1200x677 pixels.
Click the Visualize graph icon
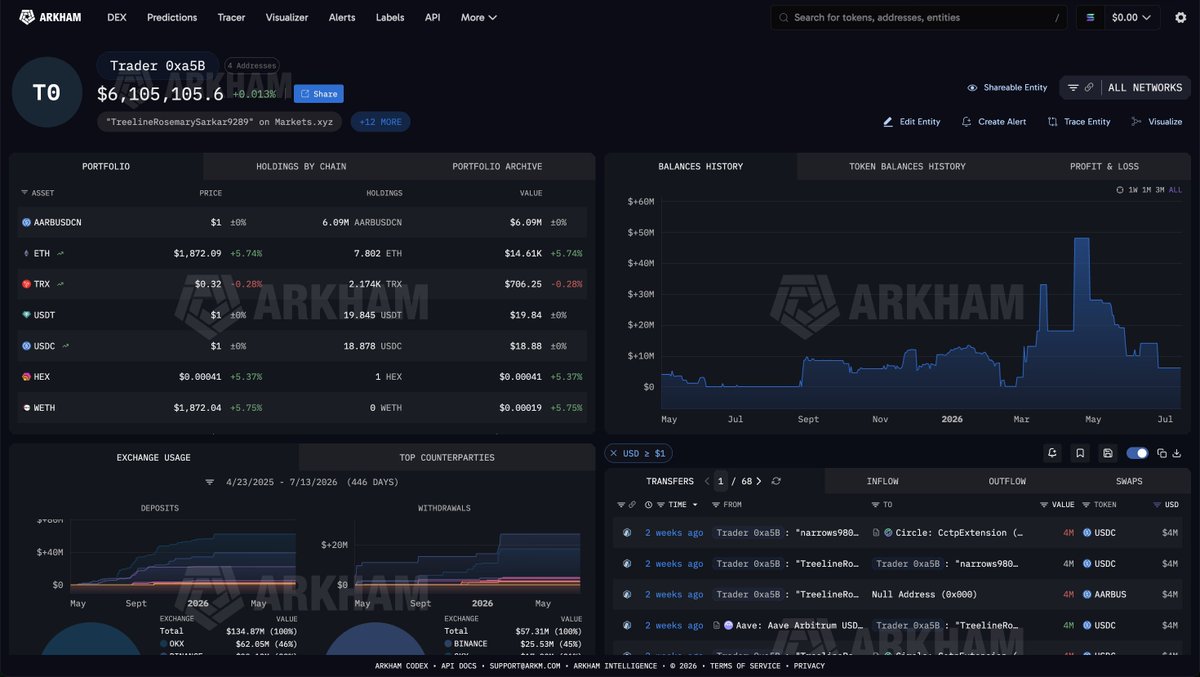[x=1136, y=121]
